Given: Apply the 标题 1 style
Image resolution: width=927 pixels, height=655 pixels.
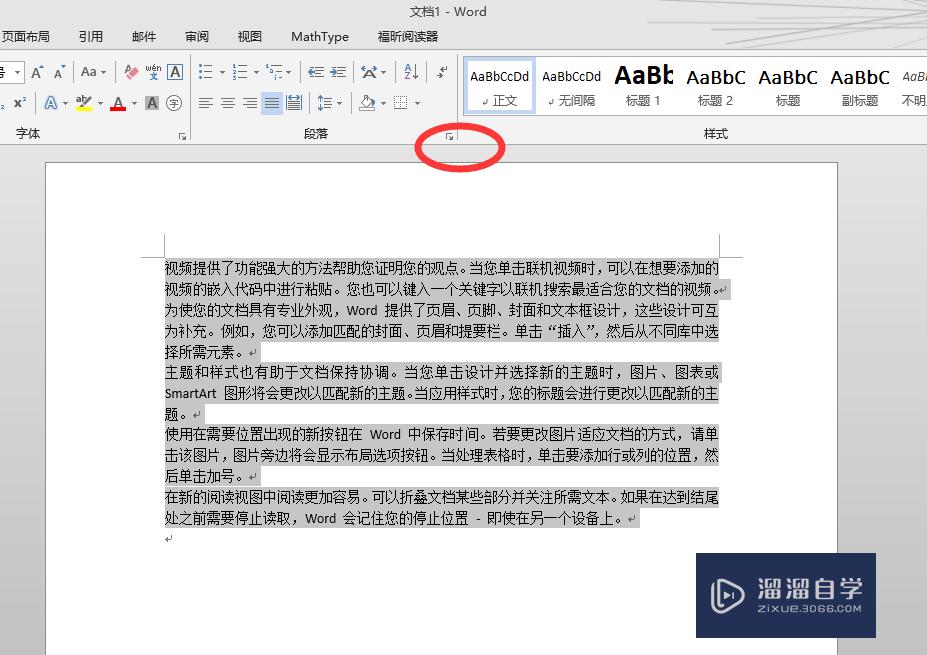Looking at the screenshot, I should pyautogui.click(x=642, y=85).
